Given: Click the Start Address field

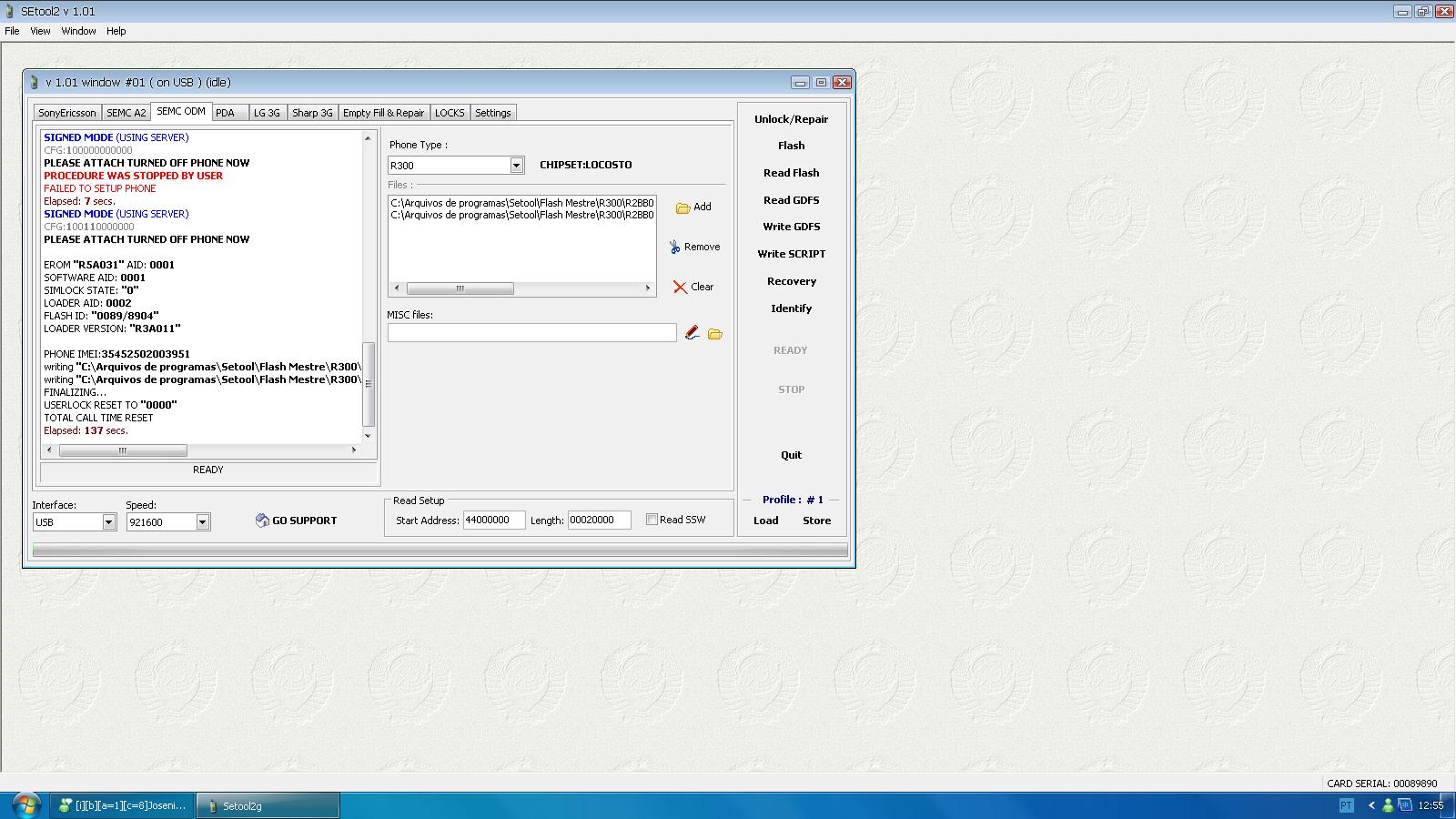Looking at the screenshot, I should click(x=494, y=521).
